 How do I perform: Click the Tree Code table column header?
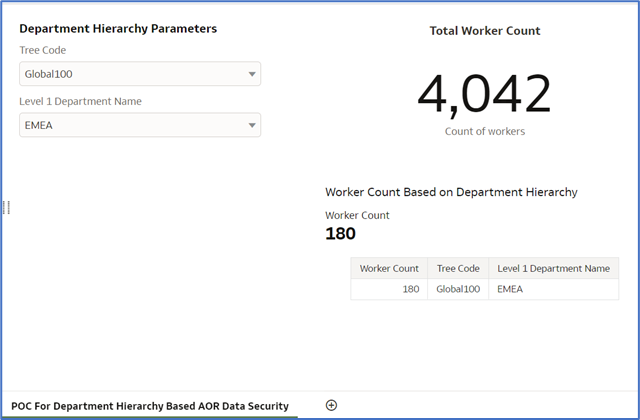click(x=458, y=269)
